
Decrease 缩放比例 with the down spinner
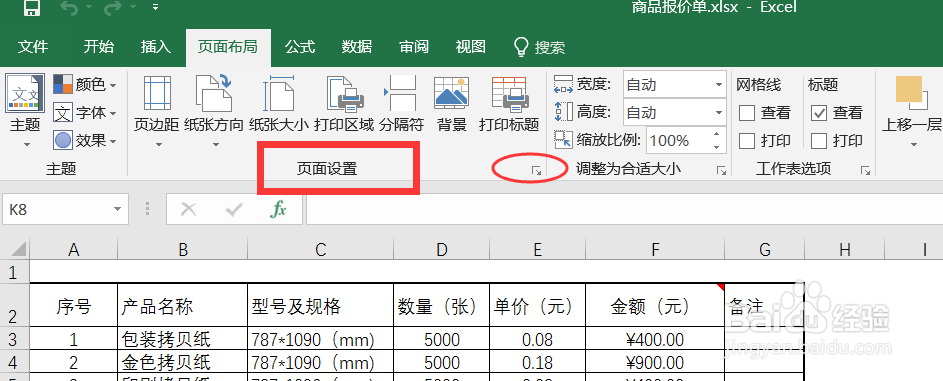click(x=717, y=147)
